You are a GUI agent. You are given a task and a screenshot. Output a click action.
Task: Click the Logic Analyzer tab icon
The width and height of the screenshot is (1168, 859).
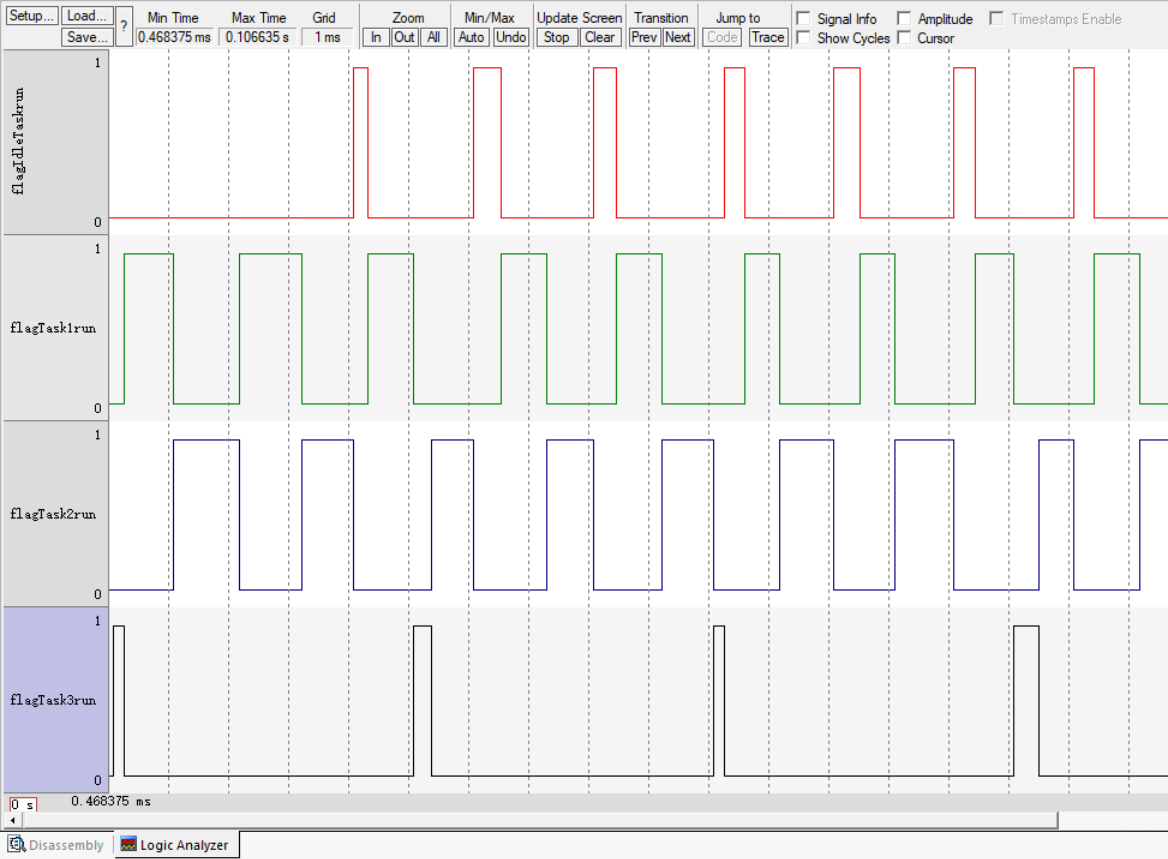tap(129, 845)
